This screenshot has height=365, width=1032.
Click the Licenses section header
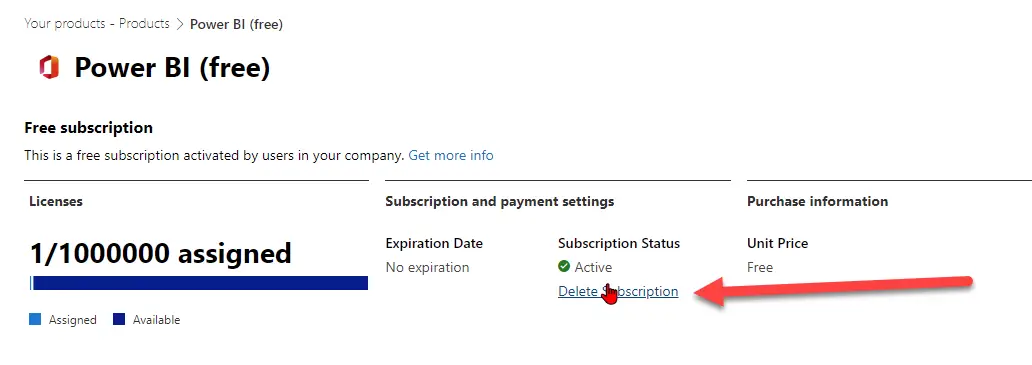click(56, 201)
